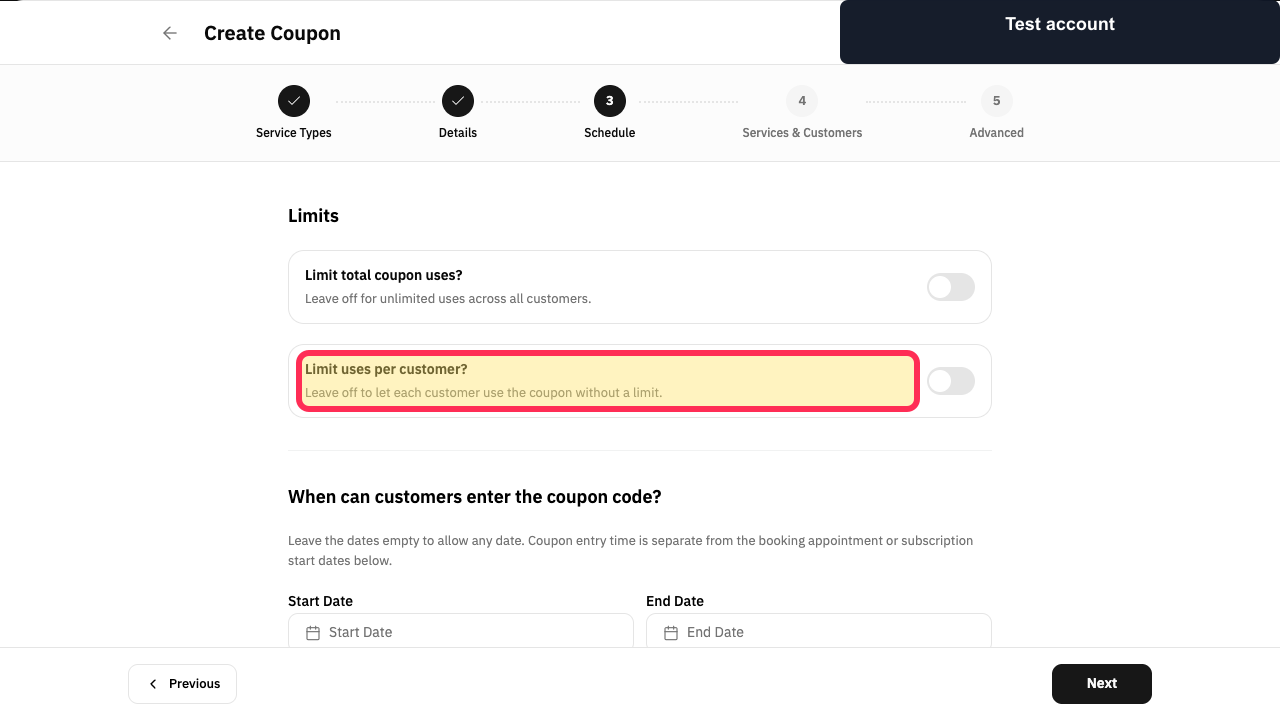Turn on Limit uses per customer switch
The height and width of the screenshot is (720, 1280).
coord(951,381)
